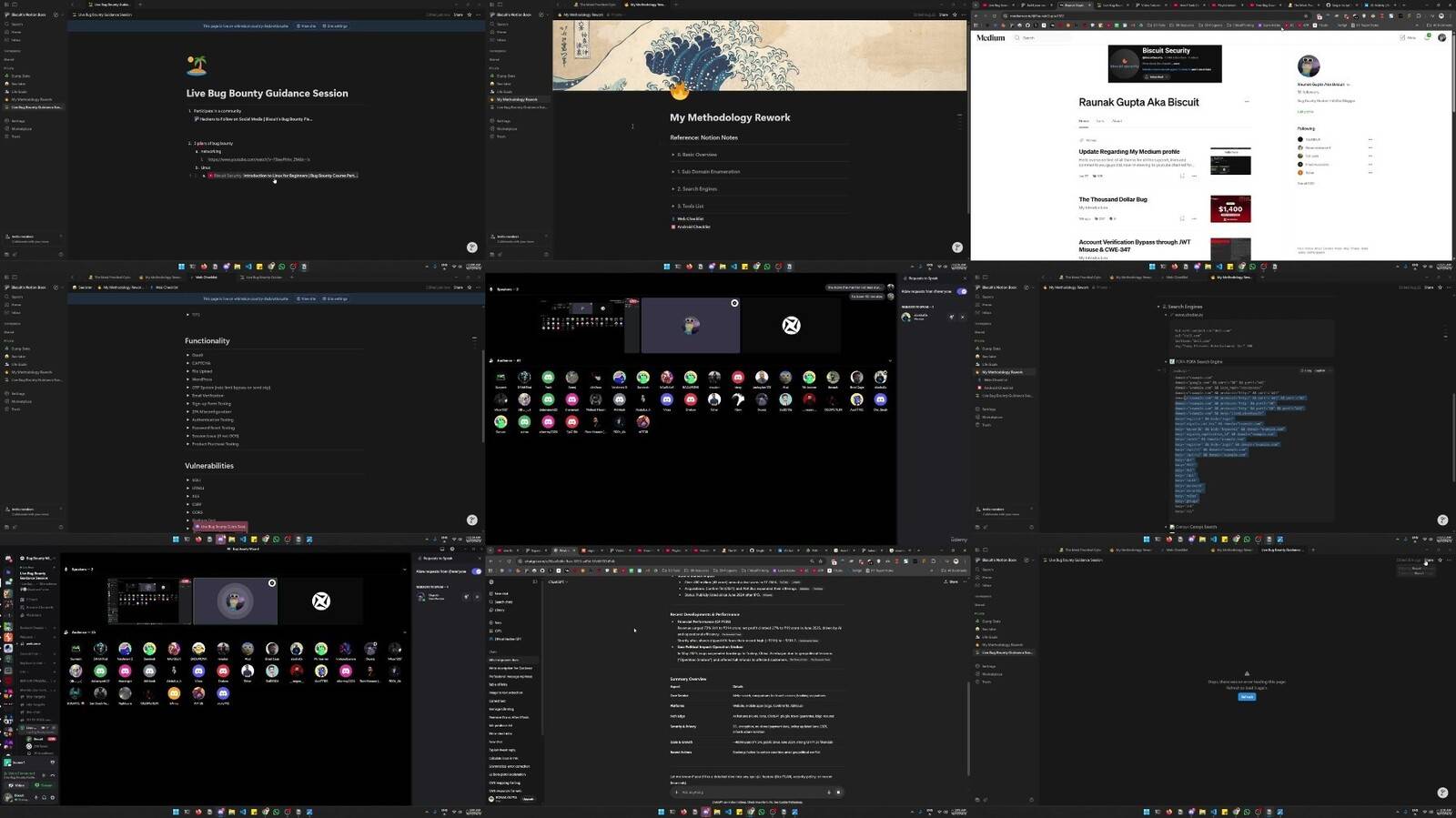
Task: Mute microphone in Discord user panel
Action: (x=35, y=797)
